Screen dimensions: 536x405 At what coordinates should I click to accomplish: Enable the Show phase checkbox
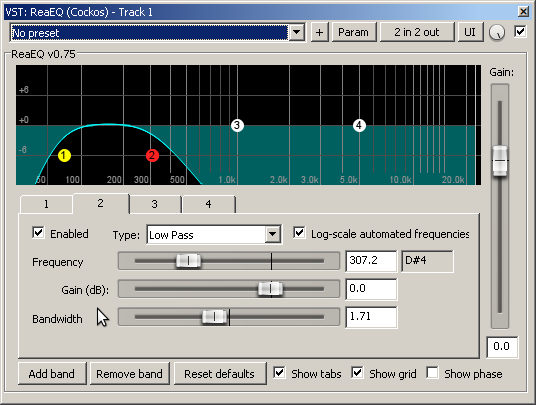432,373
